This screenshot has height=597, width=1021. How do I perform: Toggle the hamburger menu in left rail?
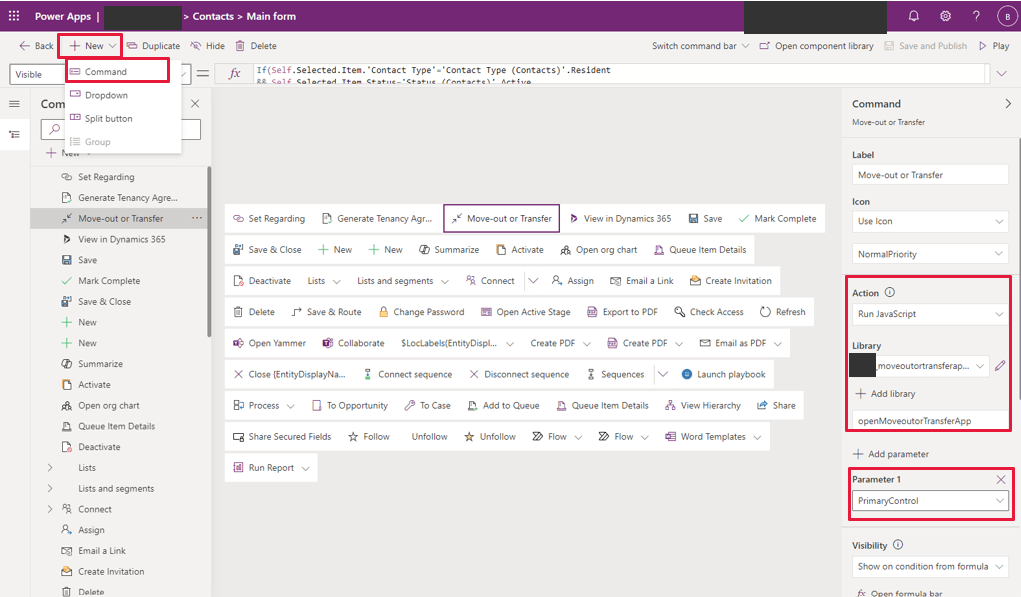tap(14, 104)
